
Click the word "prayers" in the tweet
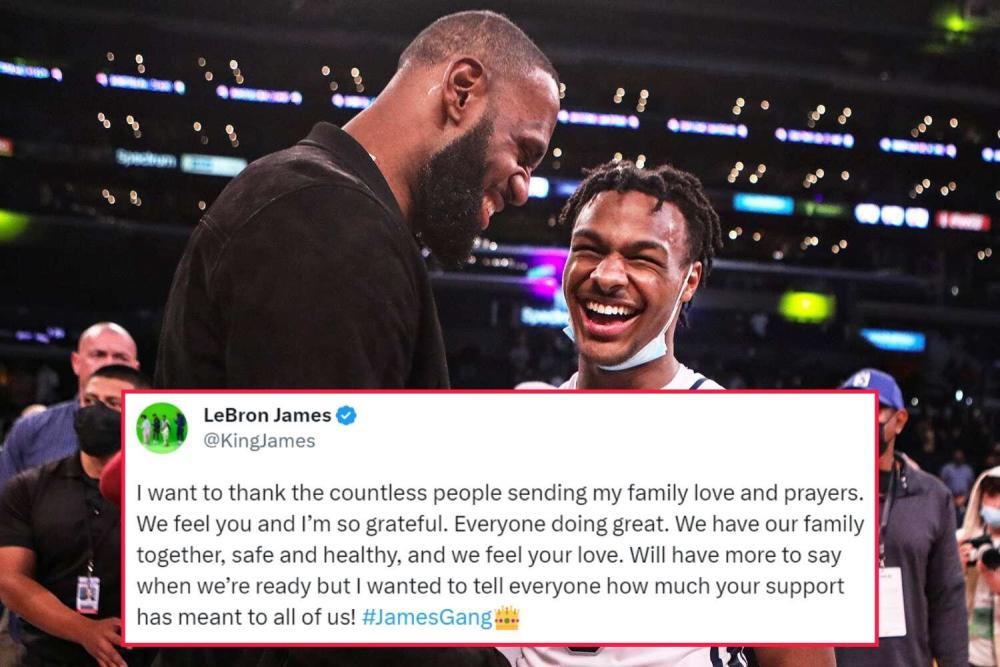tap(818, 493)
